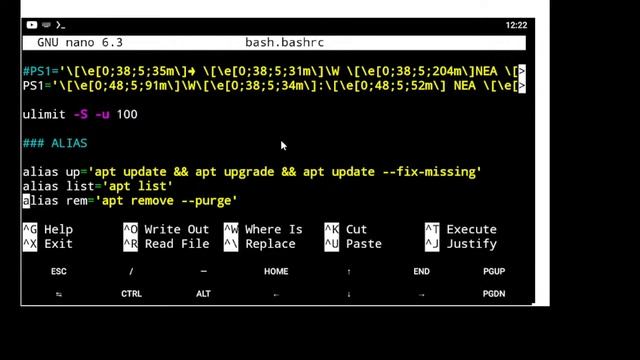The height and width of the screenshot is (360, 640).
Task: Tap the PGUP extra key
Action: [494, 271]
